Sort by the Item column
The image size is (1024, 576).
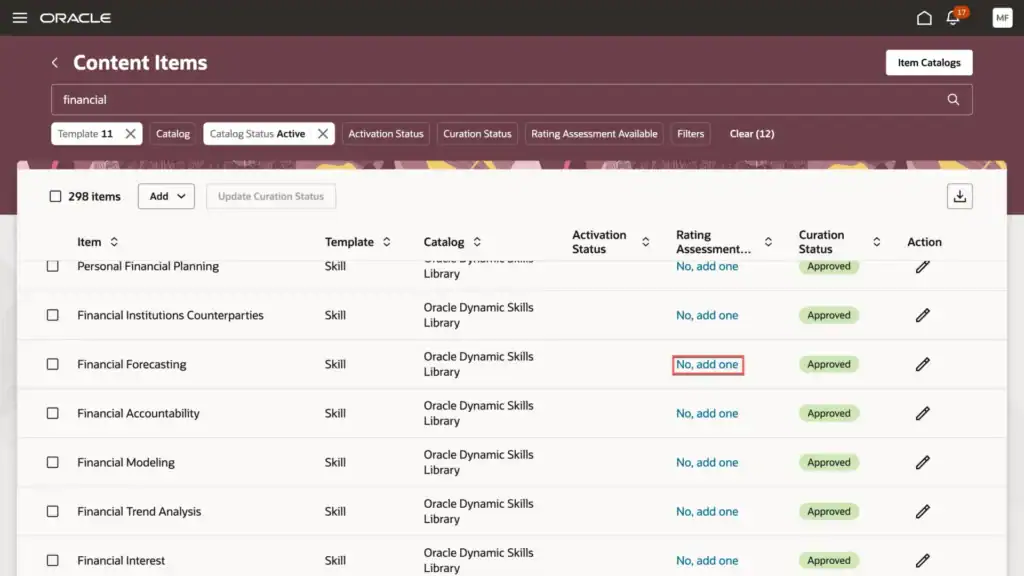click(114, 242)
